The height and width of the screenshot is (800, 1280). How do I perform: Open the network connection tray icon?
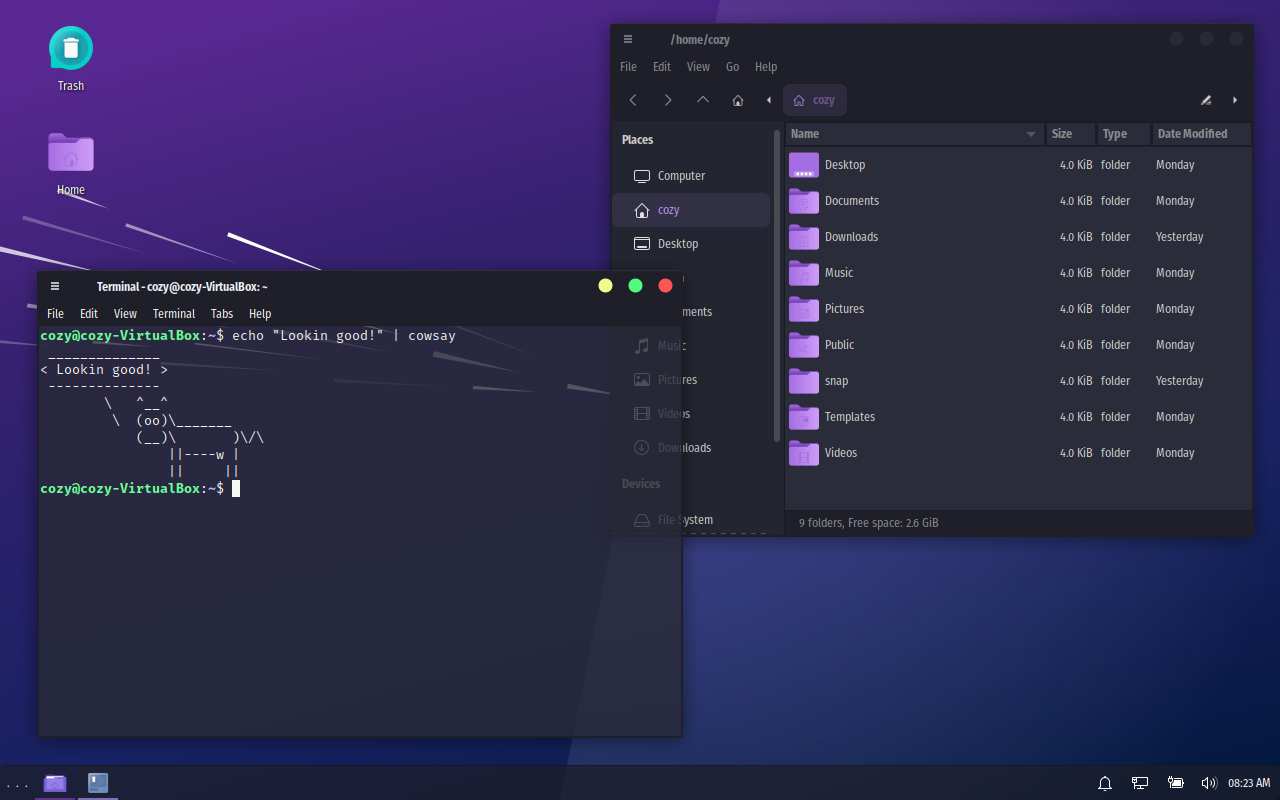pyautogui.click(x=1140, y=783)
